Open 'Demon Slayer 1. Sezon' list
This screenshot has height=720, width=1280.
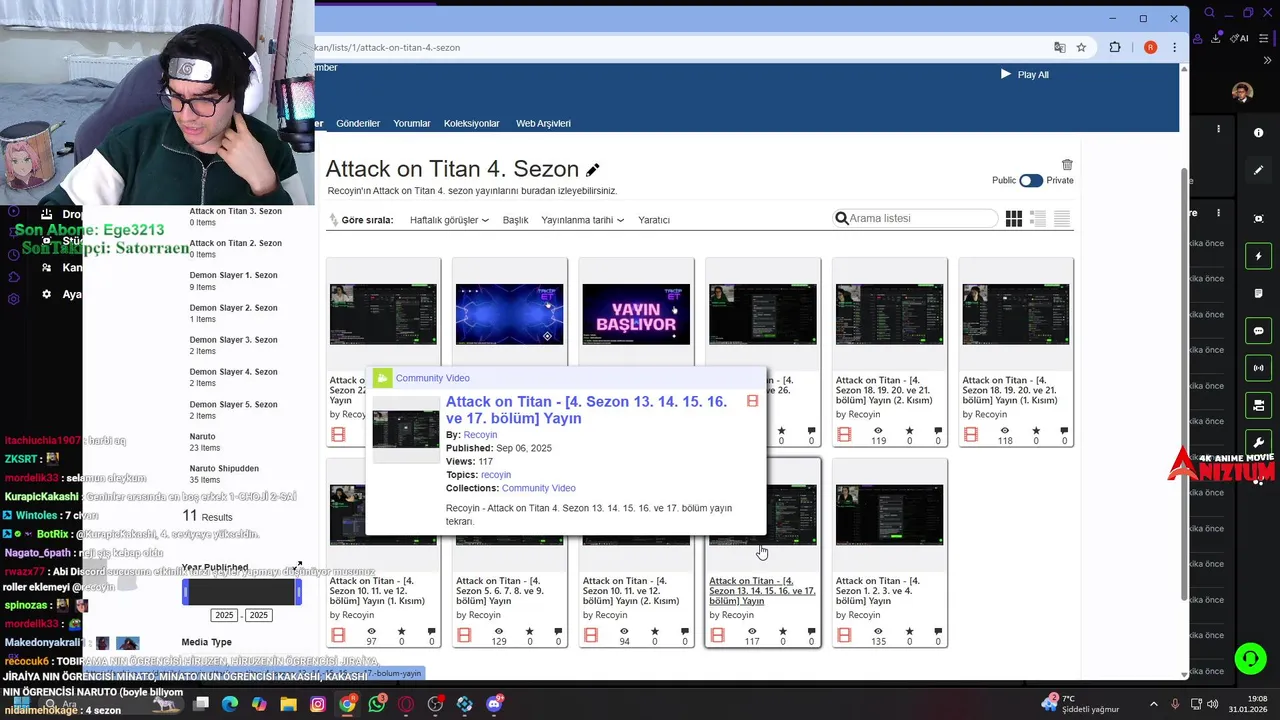point(233,276)
